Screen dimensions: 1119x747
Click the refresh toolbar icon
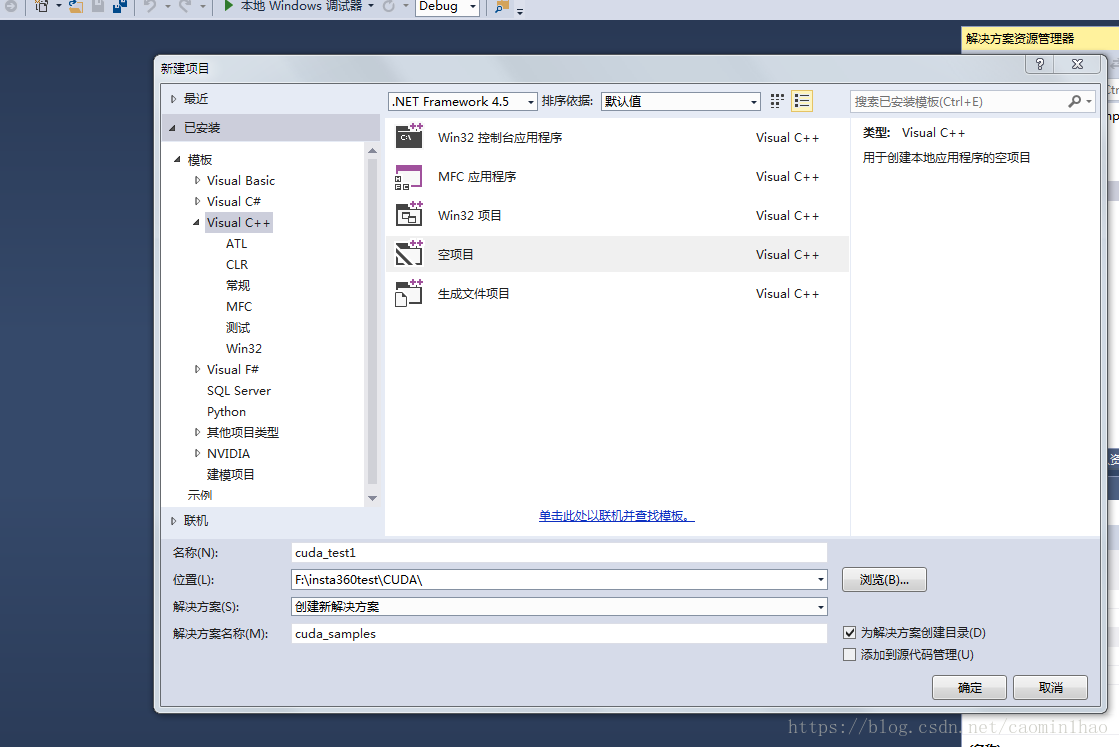pyautogui.click(x=389, y=6)
